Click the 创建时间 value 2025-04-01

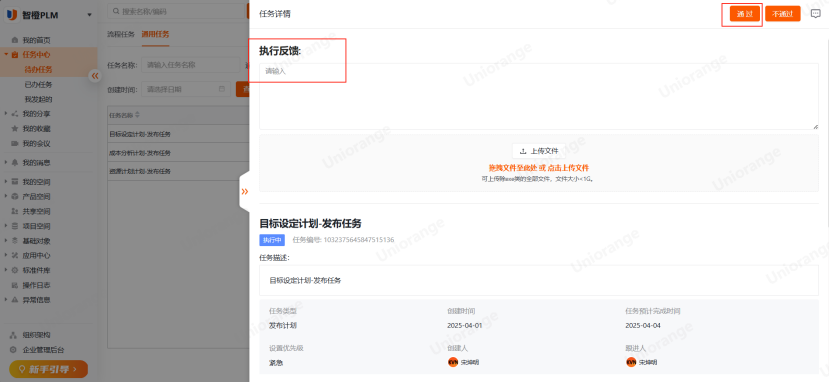465,325
